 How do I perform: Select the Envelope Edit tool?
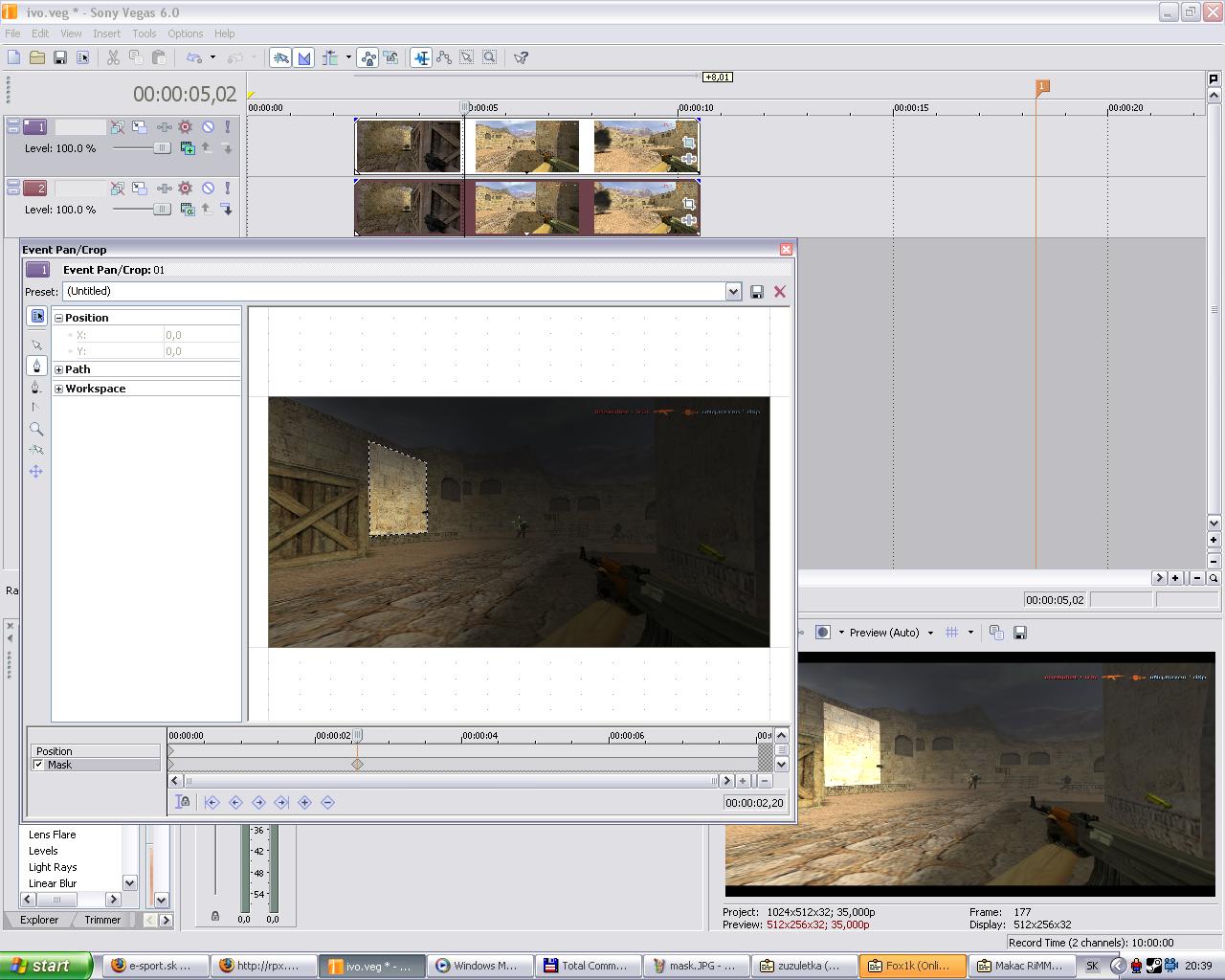[444, 57]
